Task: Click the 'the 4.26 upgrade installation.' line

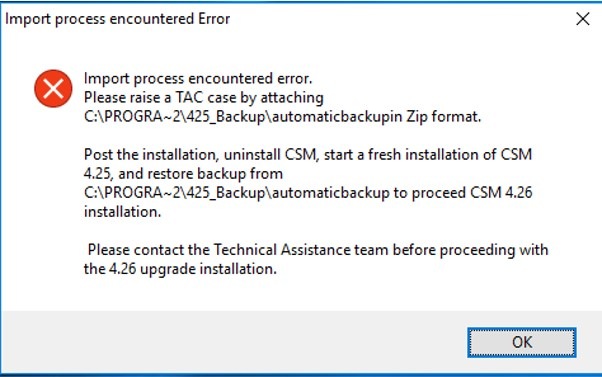Action: 180,269
